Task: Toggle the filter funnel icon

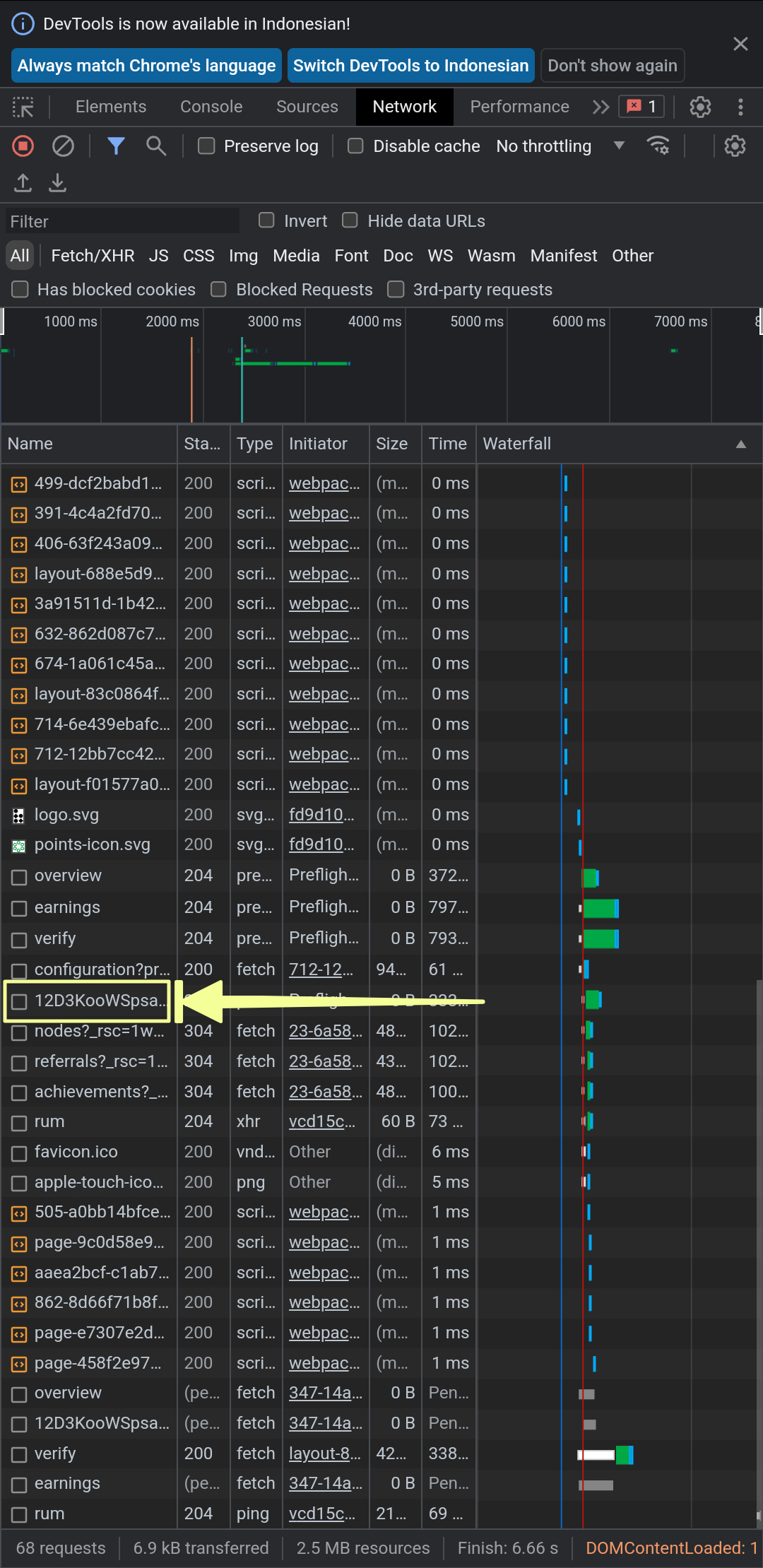Action: tap(116, 146)
